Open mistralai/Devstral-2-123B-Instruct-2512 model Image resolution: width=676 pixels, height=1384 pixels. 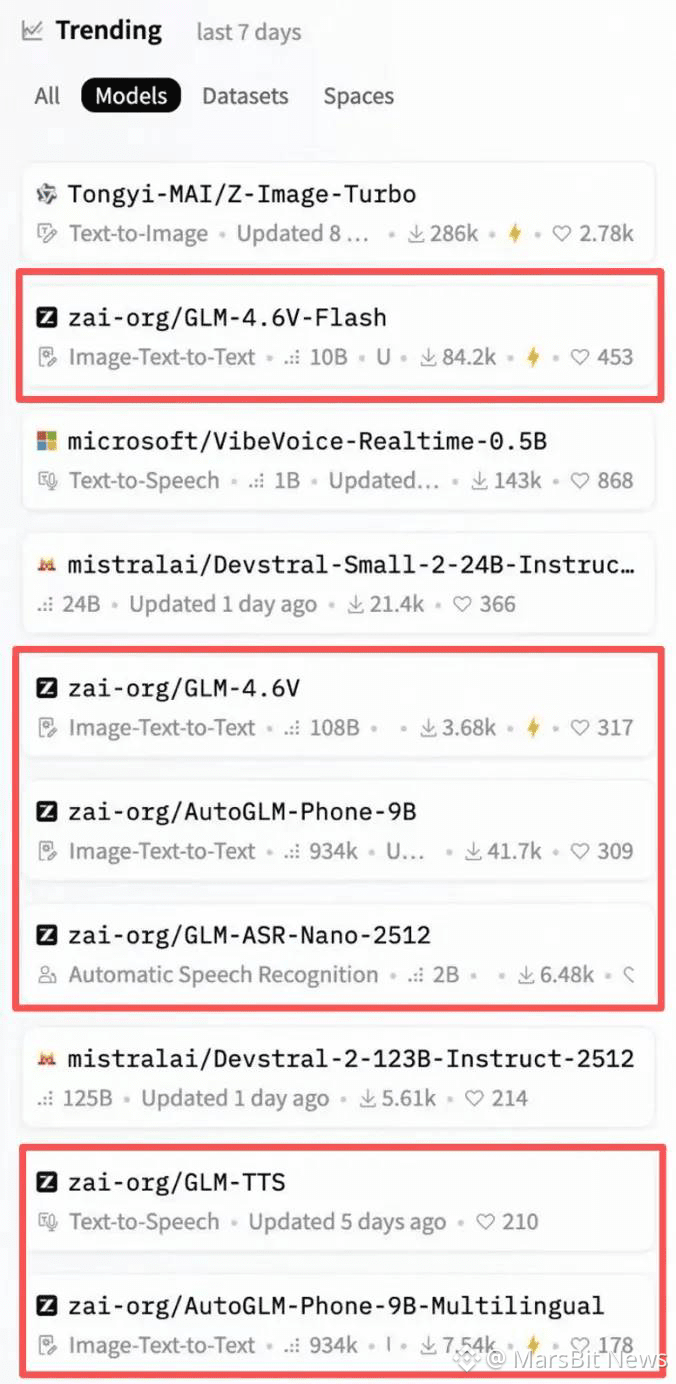(339, 1077)
